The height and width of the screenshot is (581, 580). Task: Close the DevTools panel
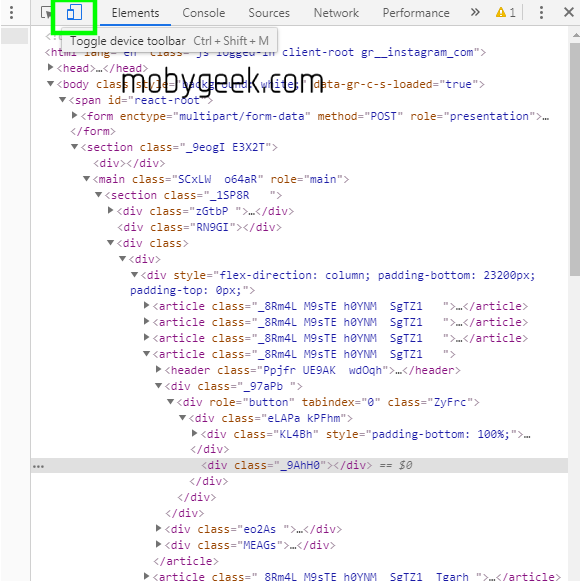[x=569, y=12]
